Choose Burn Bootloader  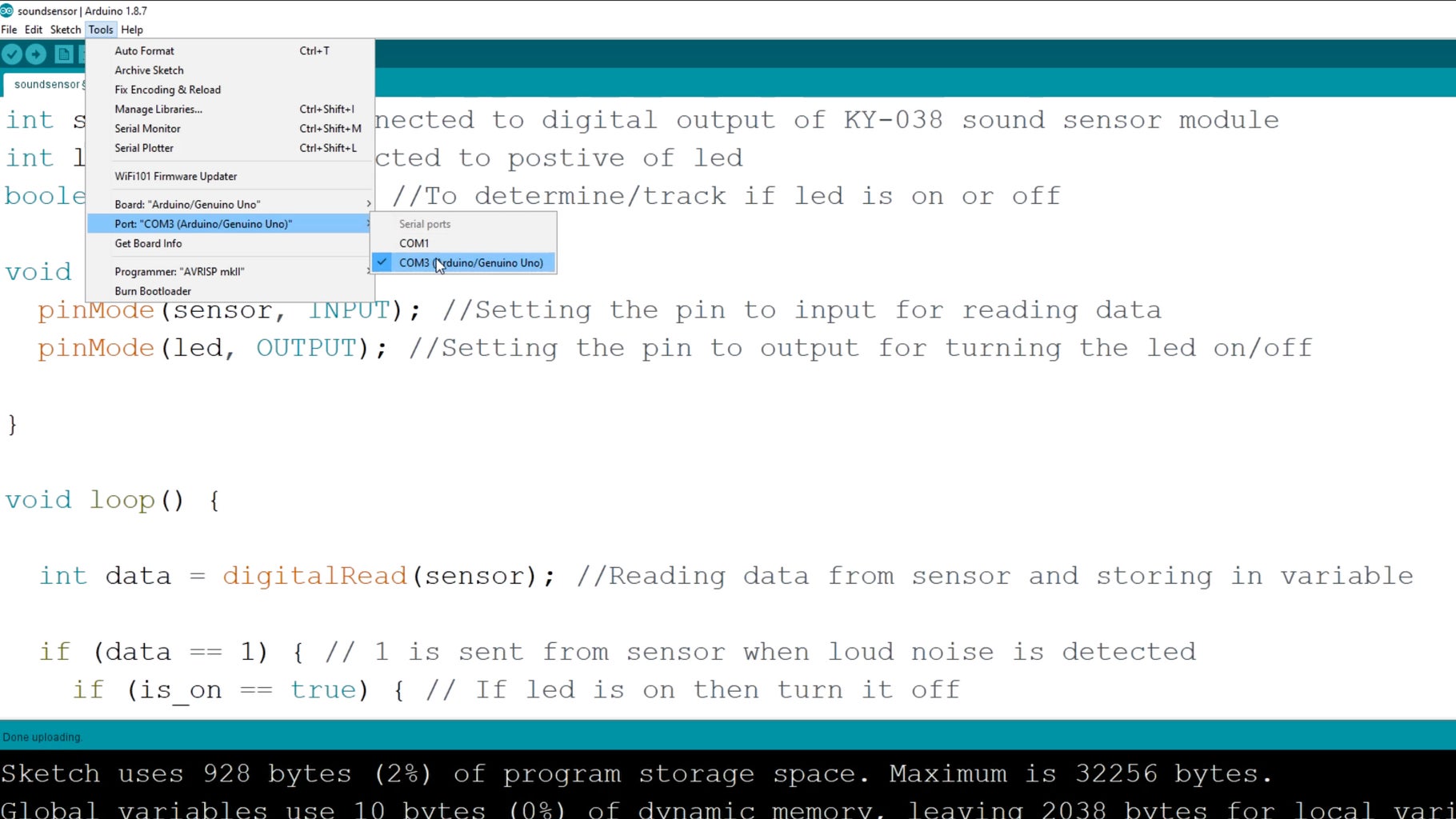coord(230,291)
